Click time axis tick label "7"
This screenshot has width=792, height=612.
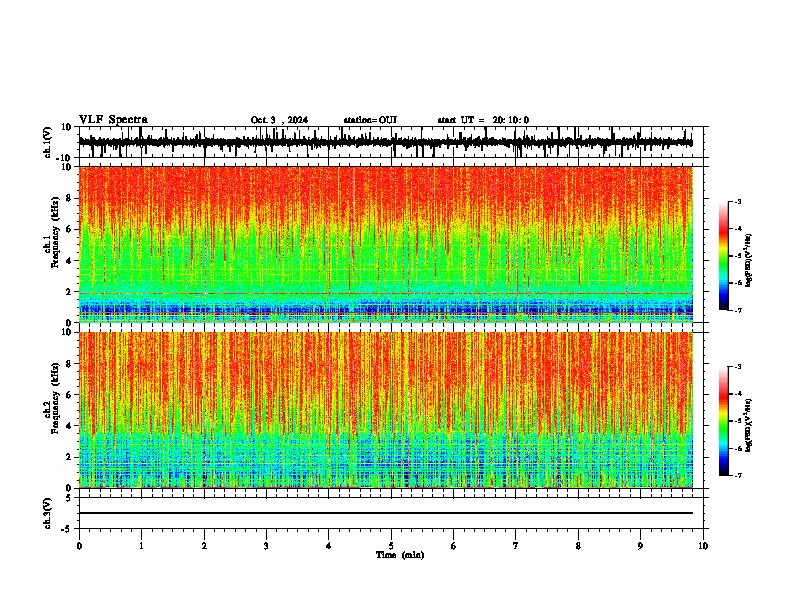tap(516, 546)
